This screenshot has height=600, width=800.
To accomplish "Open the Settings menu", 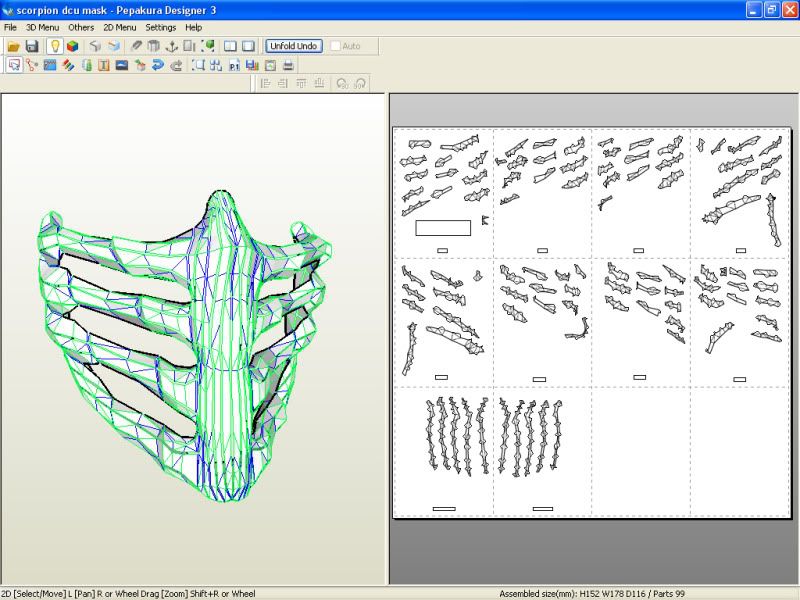I will pos(160,28).
